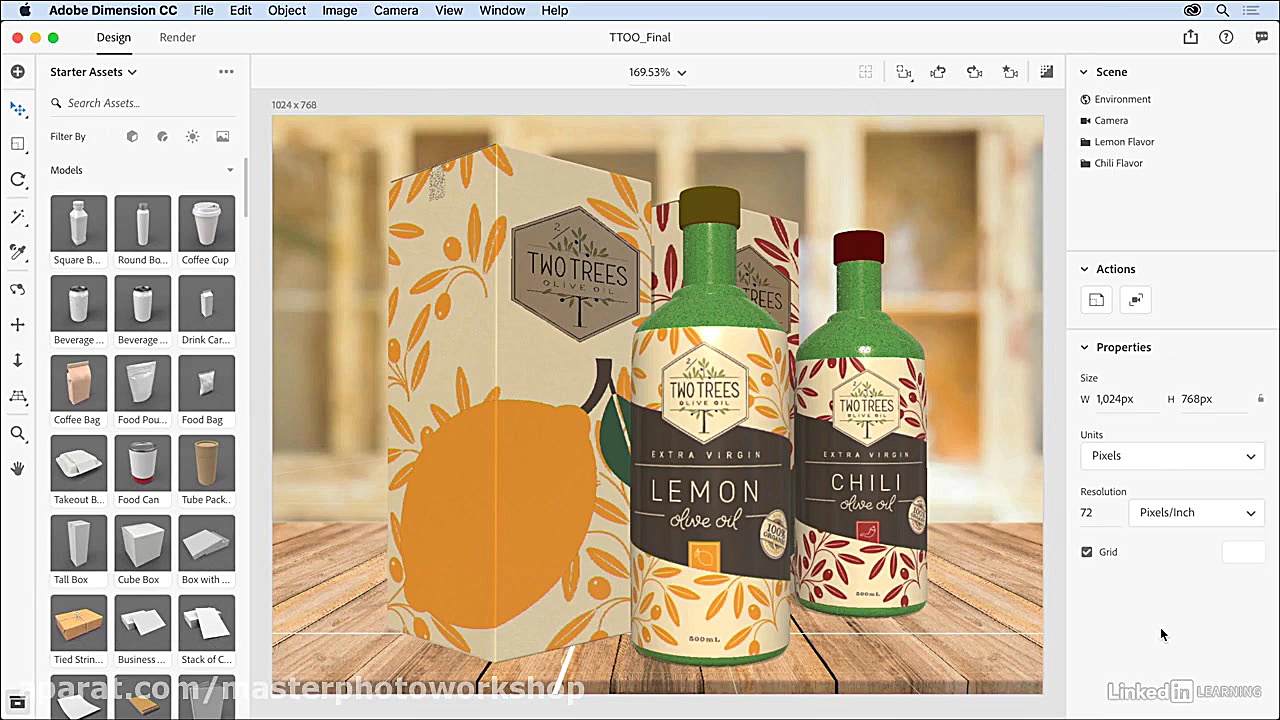Image resolution: width=1280 pixels, height=720 pixels.
Task: Filter assets by Materials
Action: (162, 136)
